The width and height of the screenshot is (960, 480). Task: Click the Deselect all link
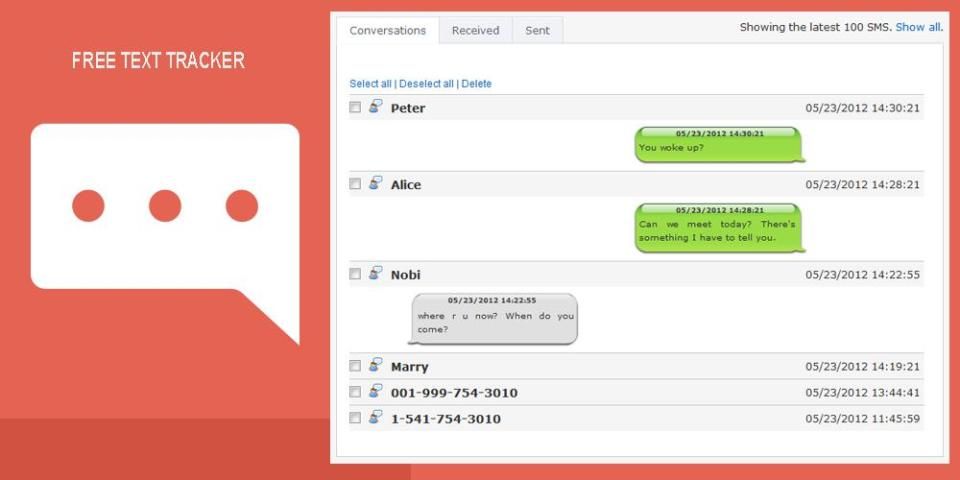[x=426, y=84]
